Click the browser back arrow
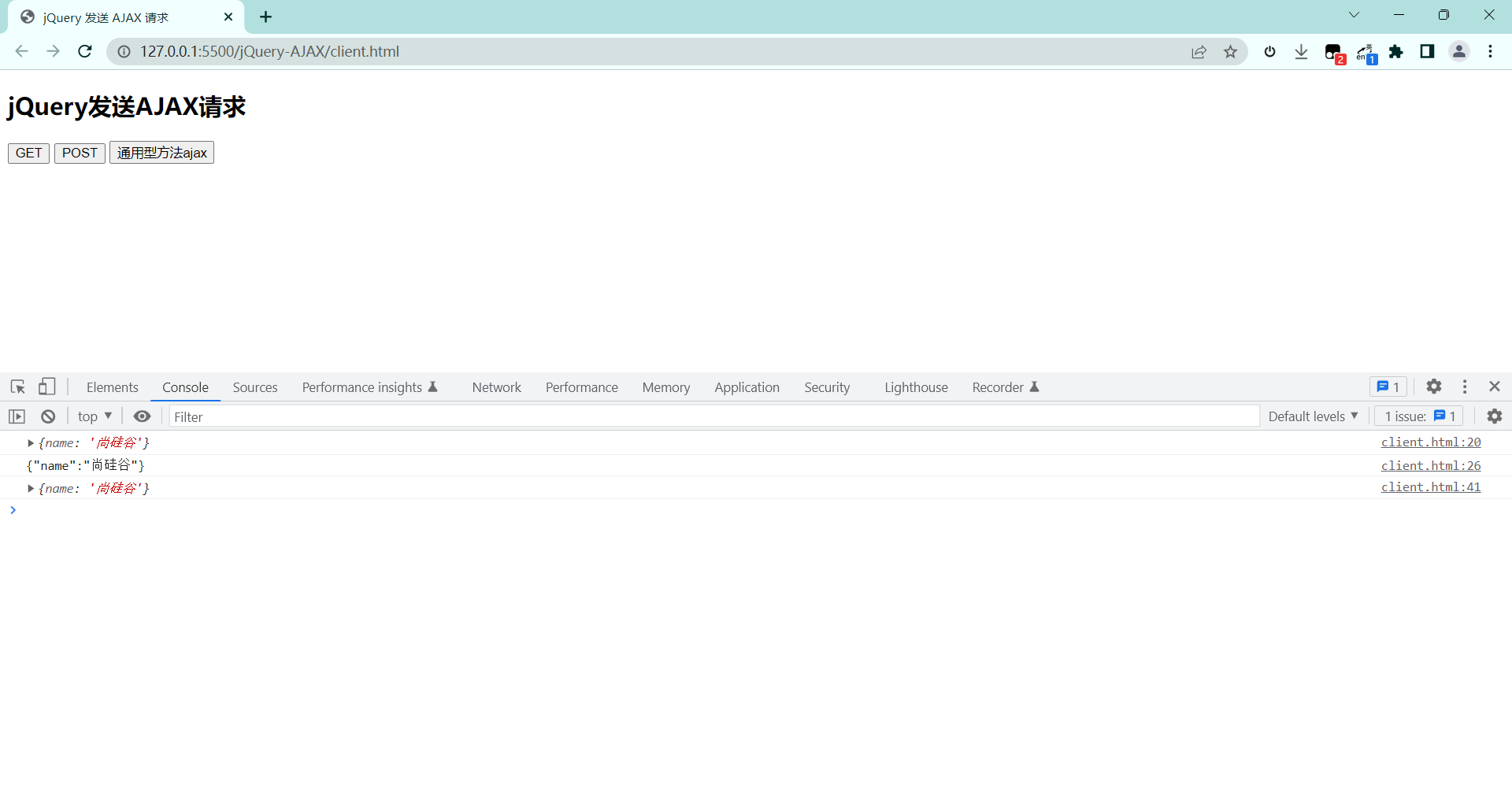1512x799 pixels. point(21,51)
